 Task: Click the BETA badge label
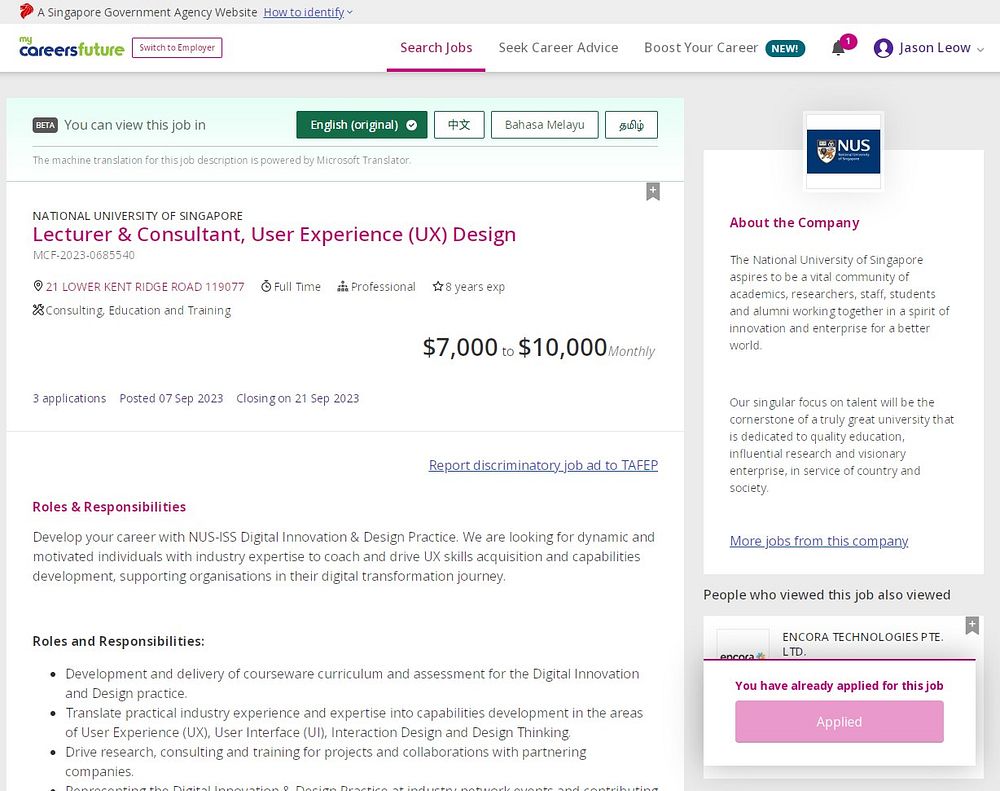point(45,125)
